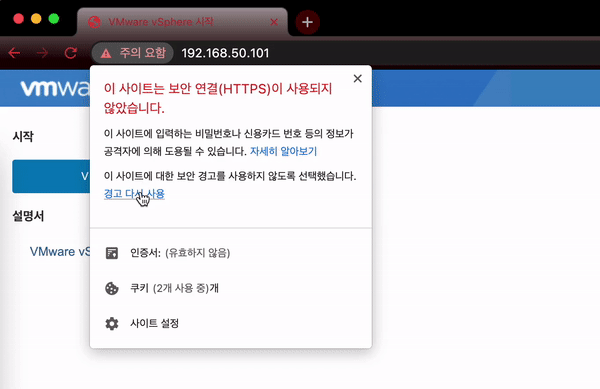Click the red warning triangle icon
600x389 pixels.
106,53
